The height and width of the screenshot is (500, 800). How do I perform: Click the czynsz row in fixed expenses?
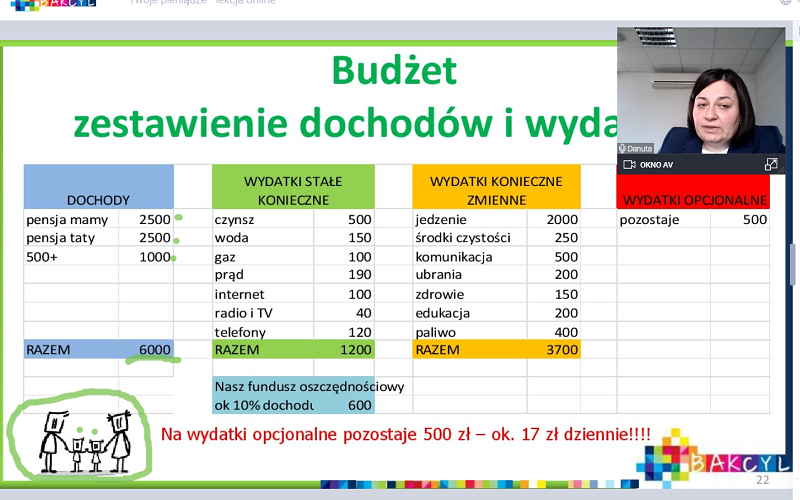point(292,219)
